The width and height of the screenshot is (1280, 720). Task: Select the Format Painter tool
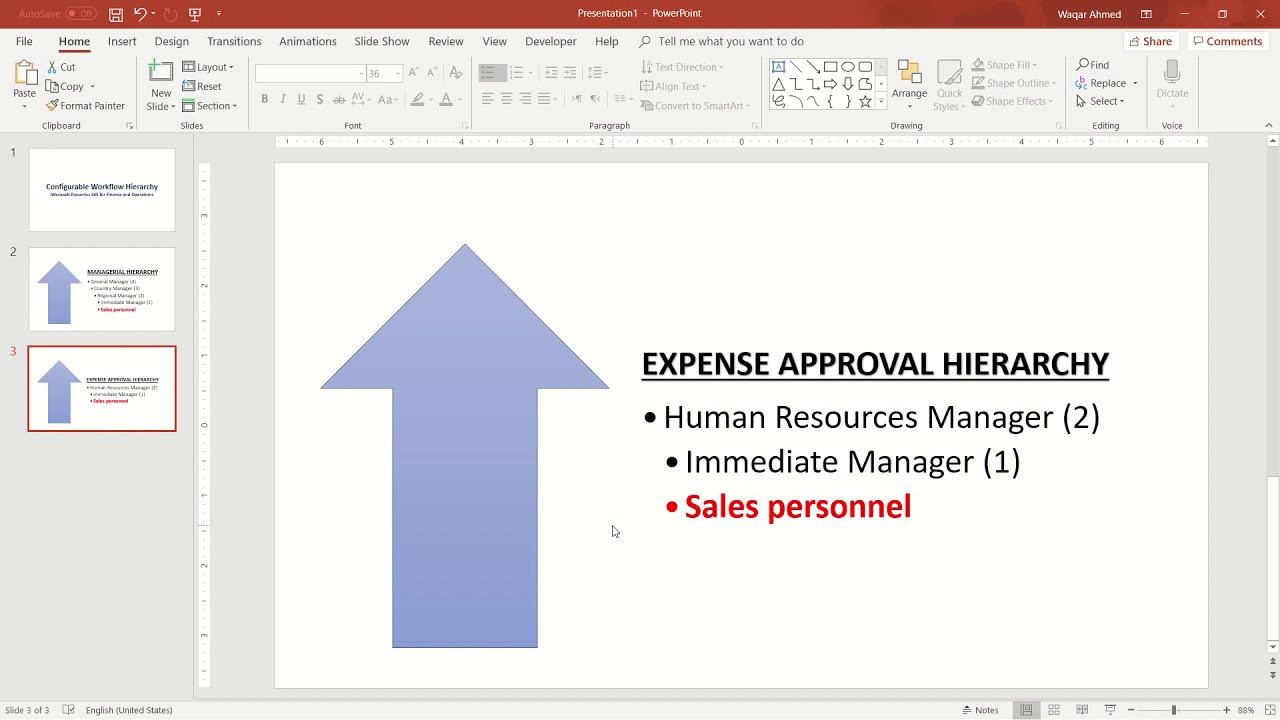[85, 106]
